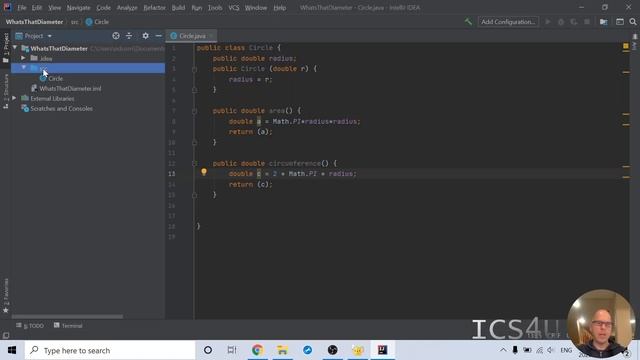Open the Refactor menu
The height and width of the screenshot is (360, 640).
click(x=154, y=8)
